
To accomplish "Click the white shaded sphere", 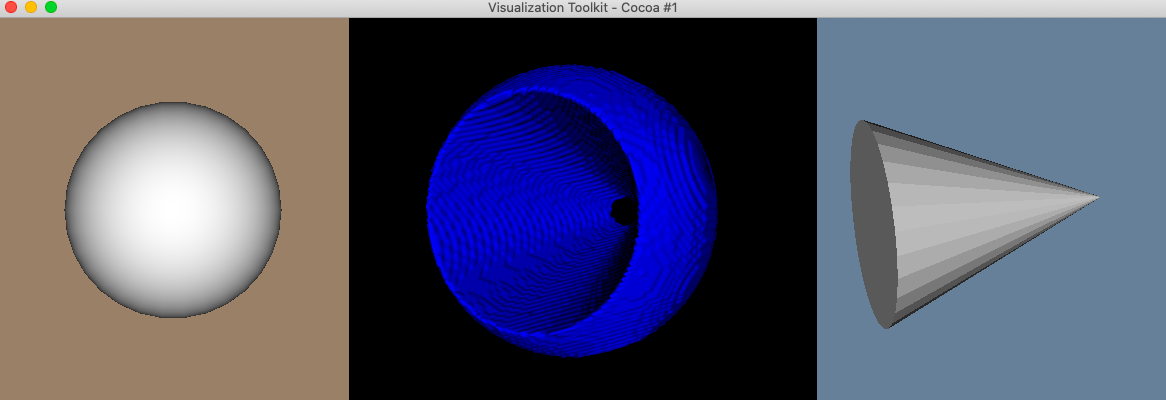I will pos(173,210).
